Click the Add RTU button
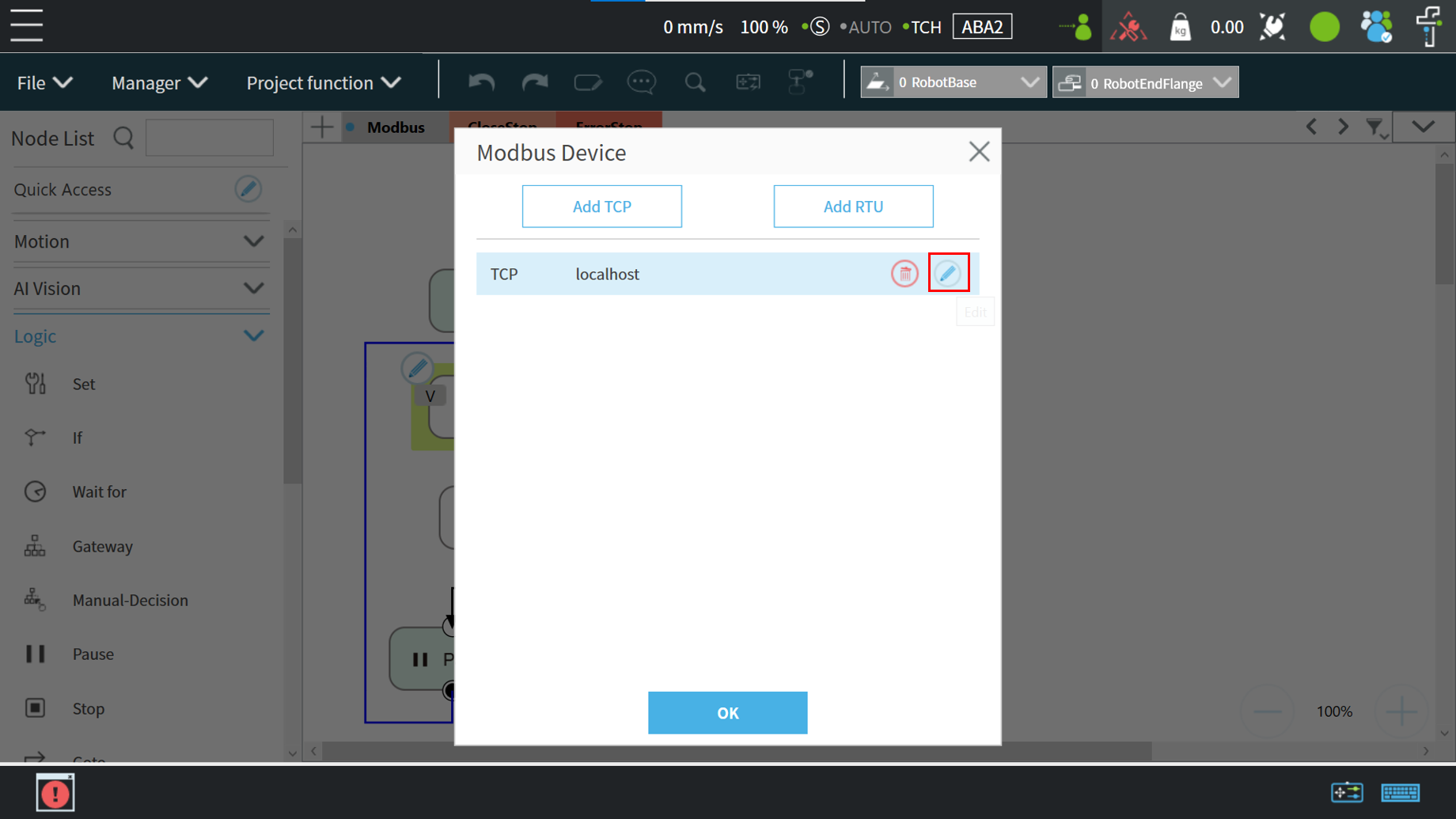The height and width of the screenshot is (819, 1456). (853, 207)
